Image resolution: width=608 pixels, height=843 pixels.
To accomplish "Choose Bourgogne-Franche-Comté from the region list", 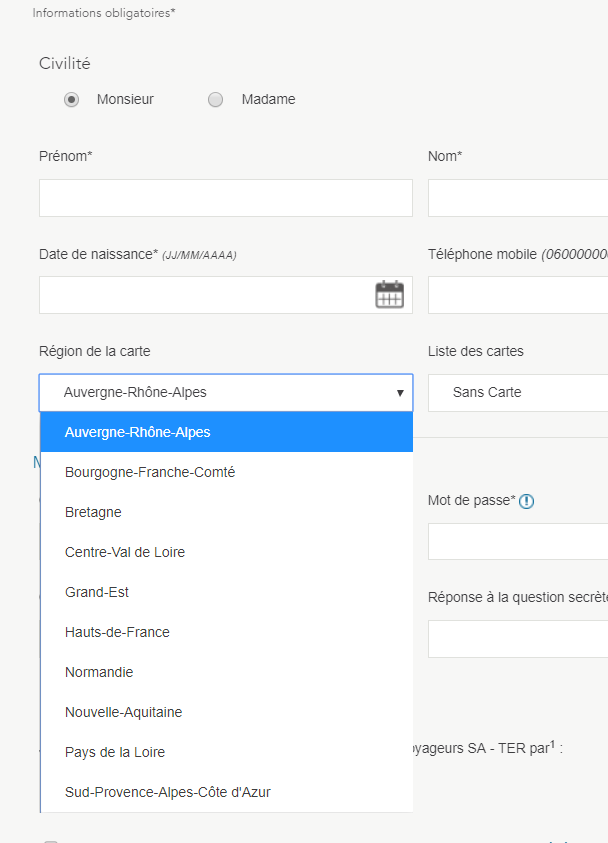I will [x=227, y=472].
